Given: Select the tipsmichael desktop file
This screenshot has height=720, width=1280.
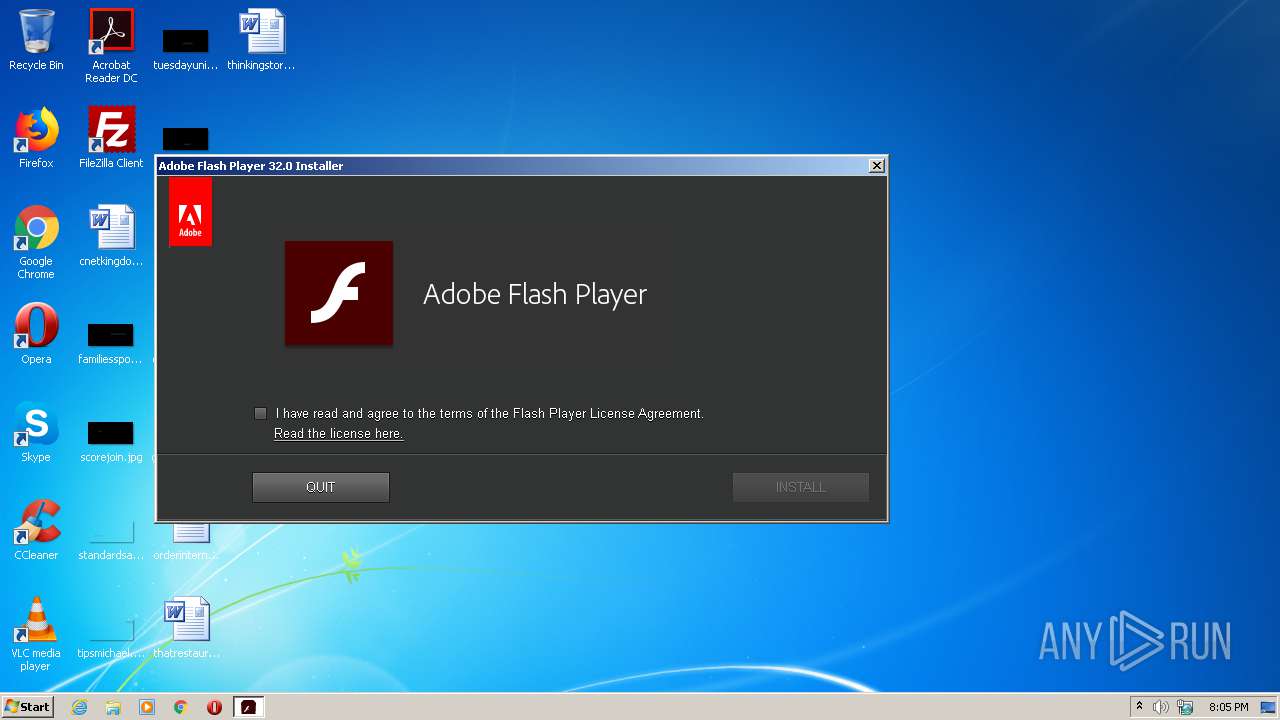Looking at the screenshot, I should pos(111,636).
